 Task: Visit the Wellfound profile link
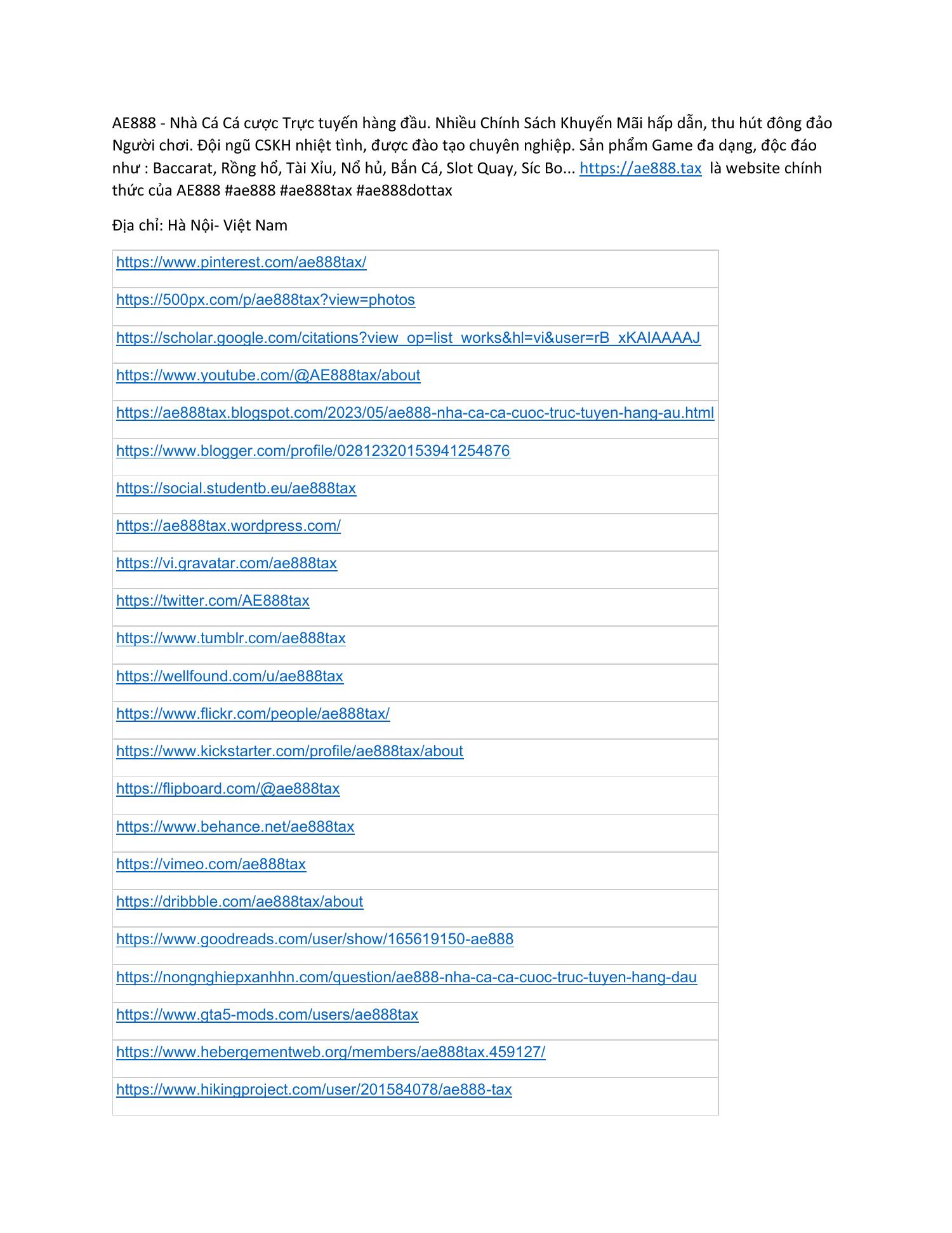pyautogui.click(x=230, y=676)
